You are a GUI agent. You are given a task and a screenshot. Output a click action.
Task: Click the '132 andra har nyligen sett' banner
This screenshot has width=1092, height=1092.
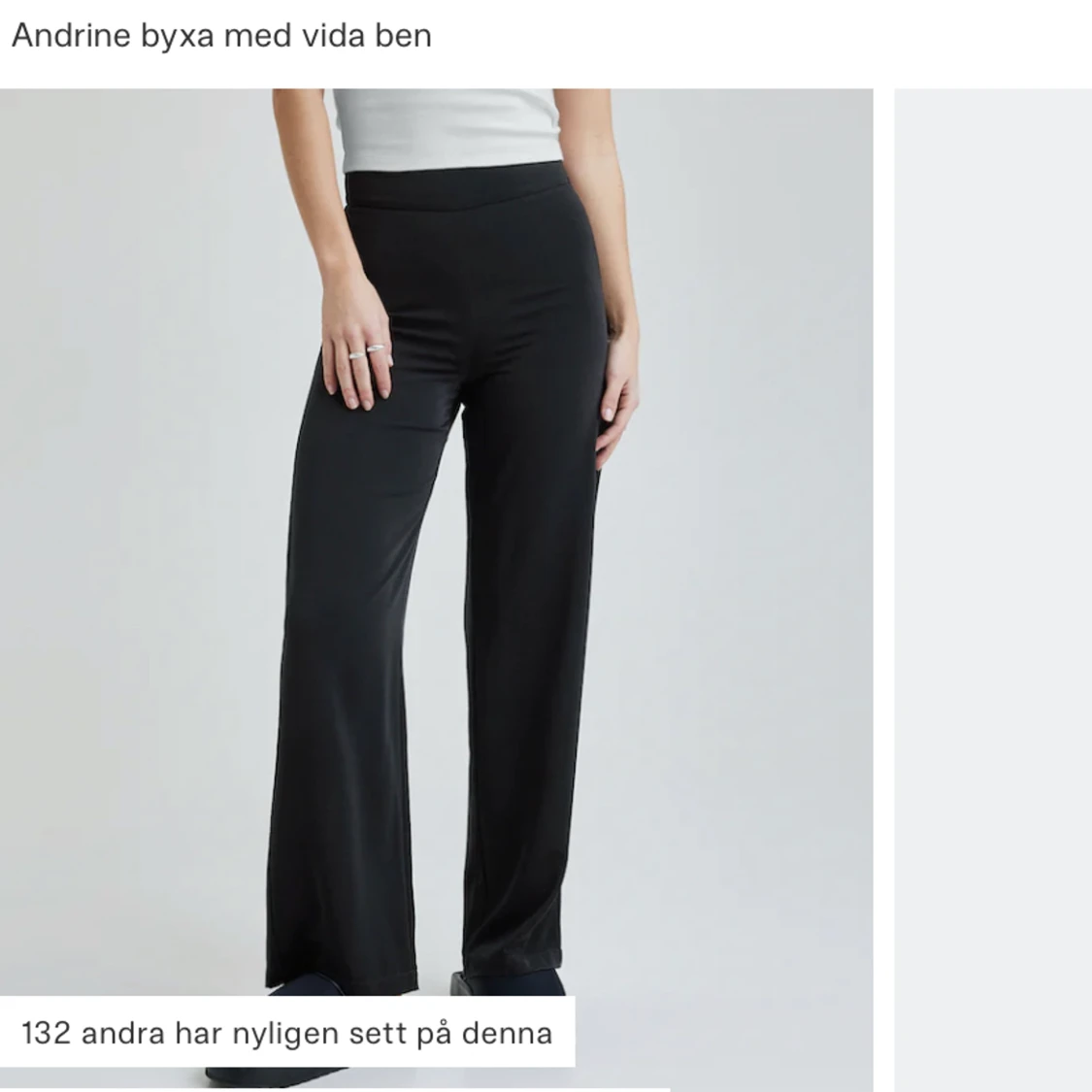287,1032
